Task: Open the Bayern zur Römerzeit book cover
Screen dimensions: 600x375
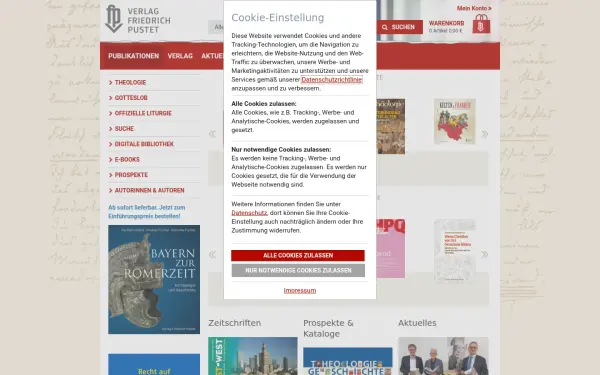Action: (154, 279)
